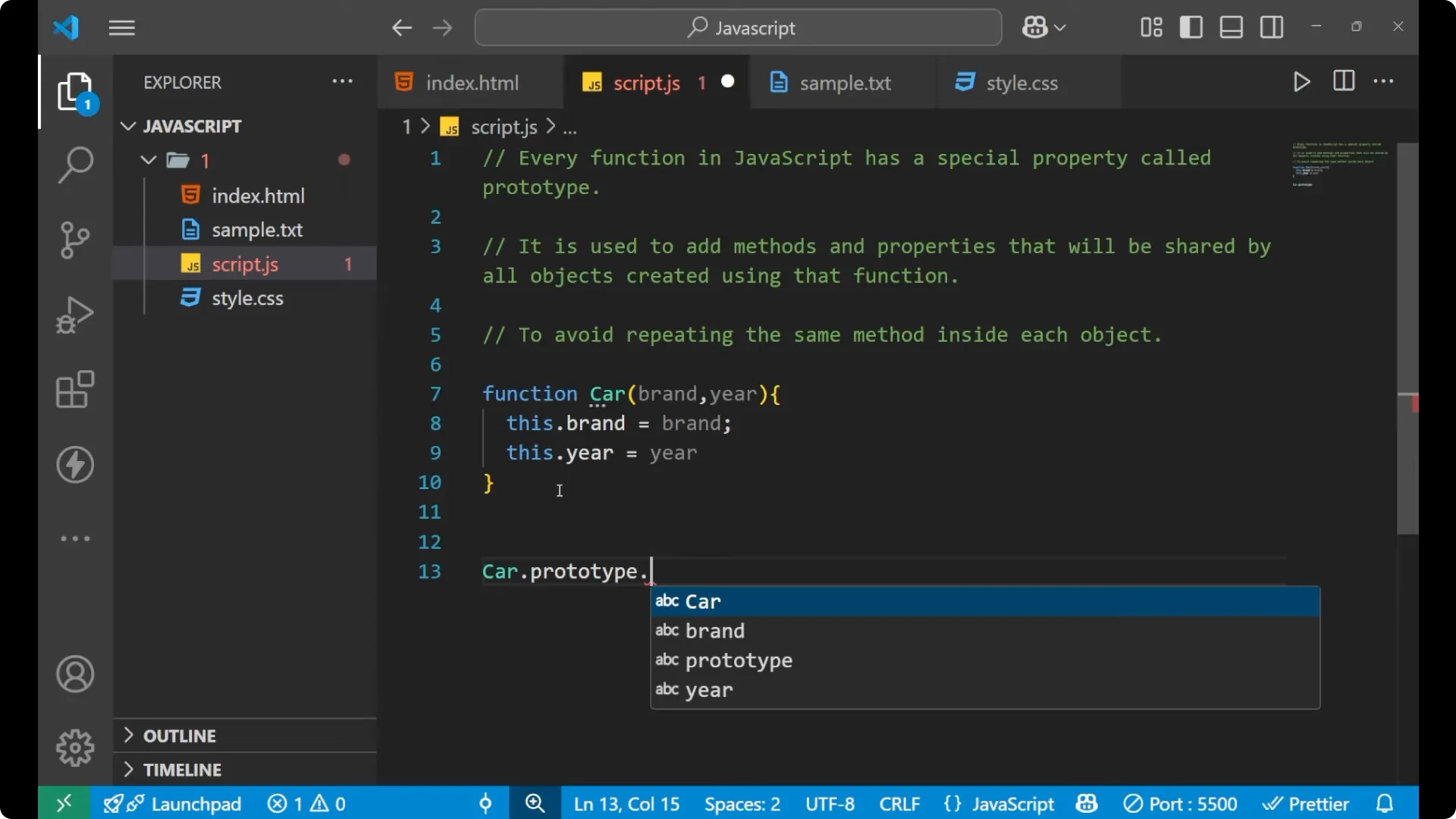Run the code with the Run button icon
Screen dimensions: 1456x819
click(1301, 82)
